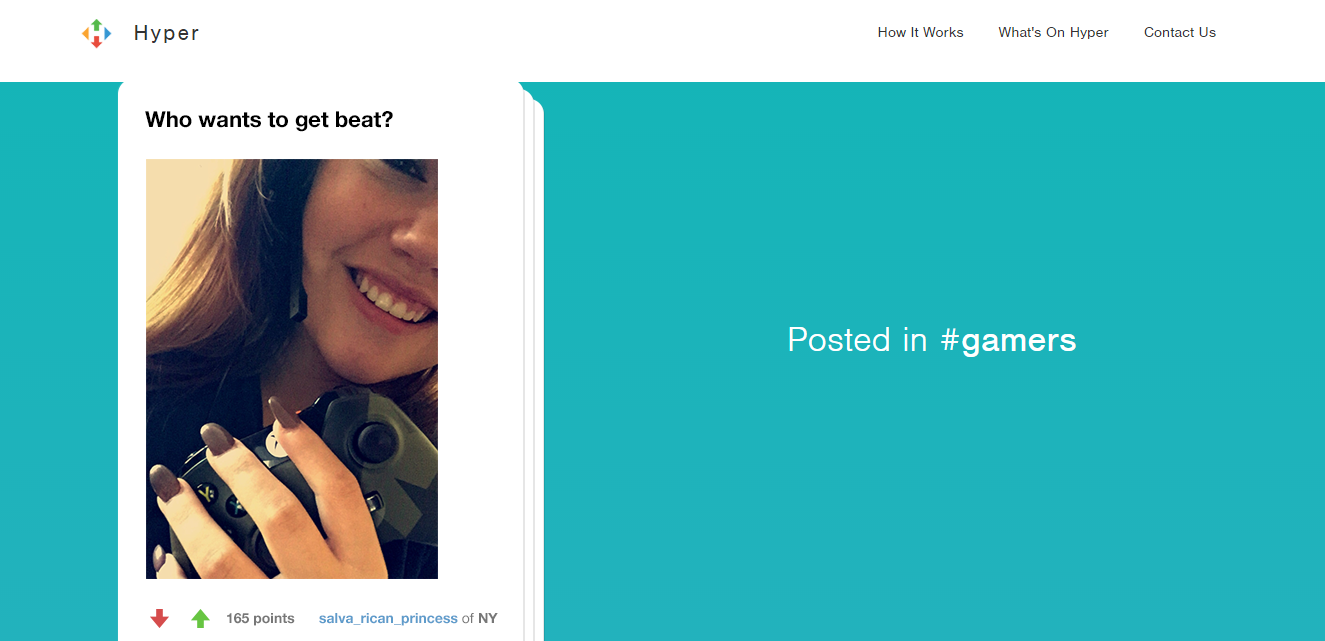The width and height of the screenshot is (1325, 641).
Task: Click the Hyper colorful arrows logo
Action: pos(96,33)
